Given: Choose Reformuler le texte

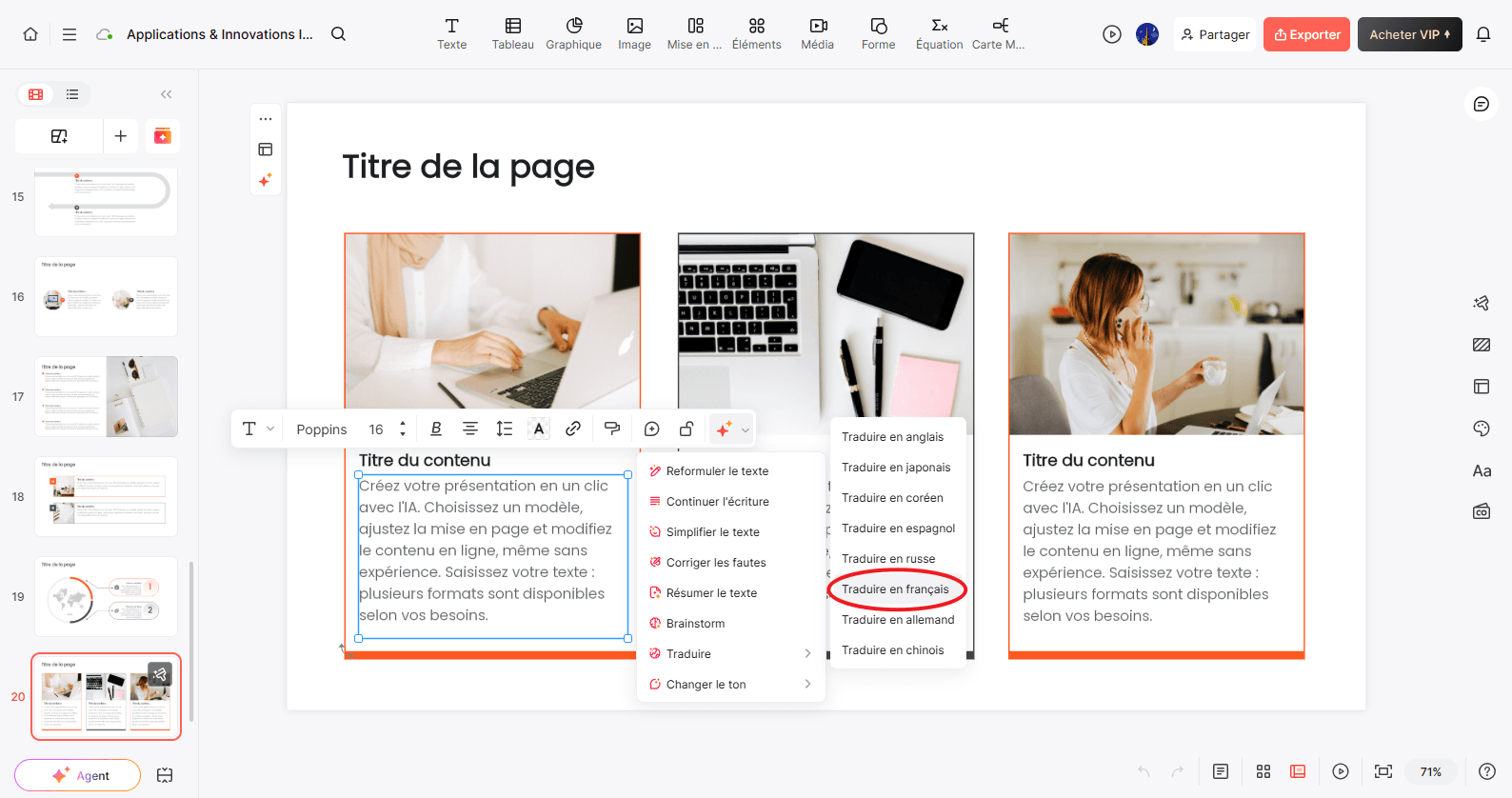Looking at the screenshot, I should click(730, 471).
